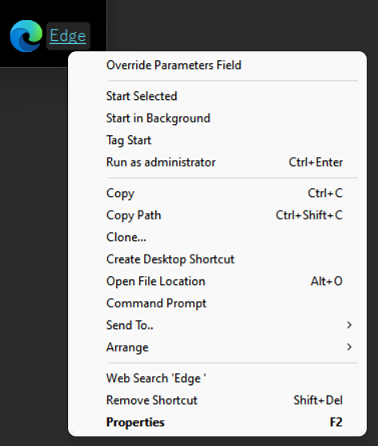Screen dimensions: 378x446
Task: Click the Send To.. chevron arrow
Action: [349, 325]
